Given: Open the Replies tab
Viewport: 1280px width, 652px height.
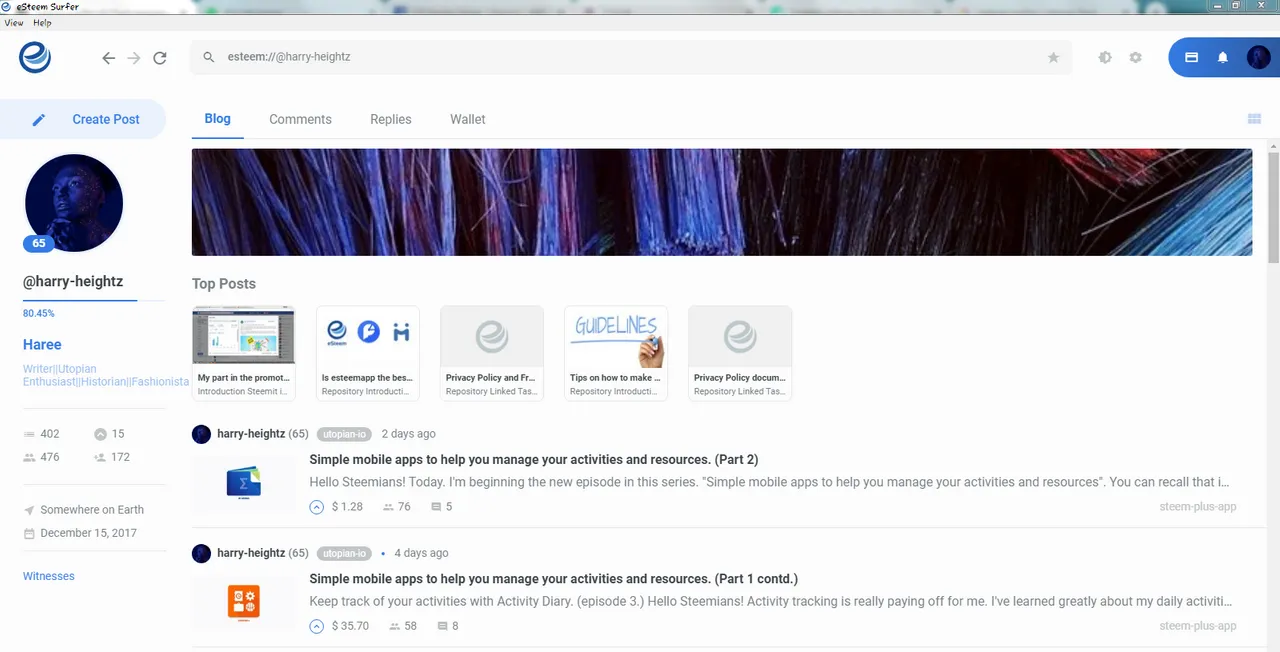Looking at the screenshot, I should click(x=391, y=119).
